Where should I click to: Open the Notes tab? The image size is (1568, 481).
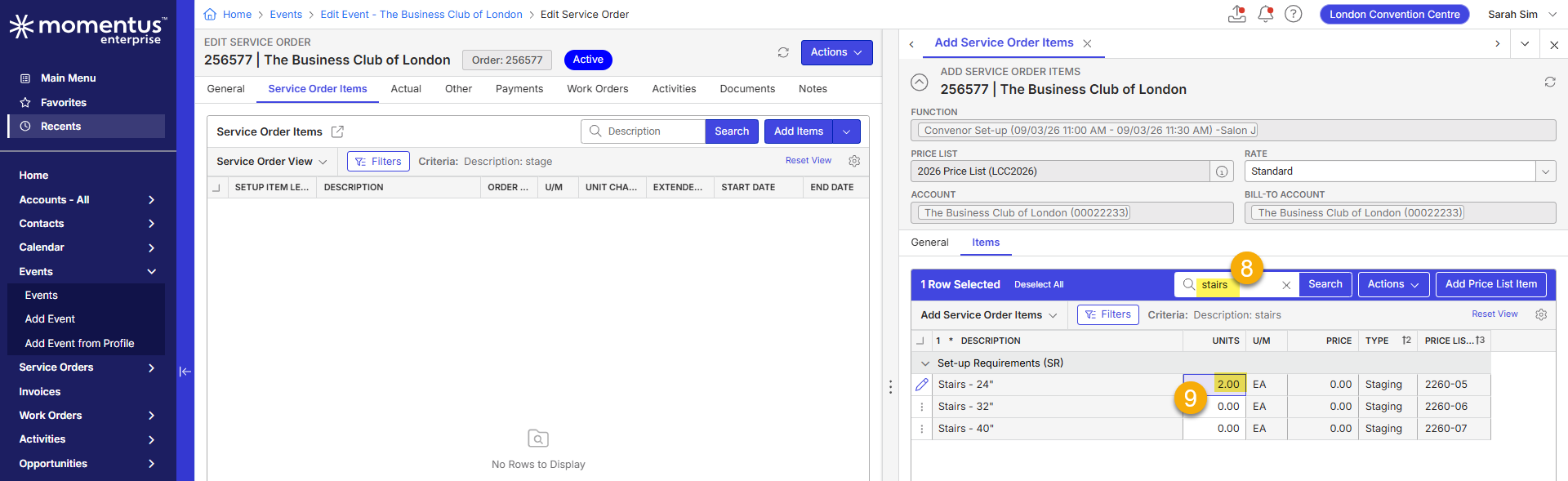coord(813,89)
